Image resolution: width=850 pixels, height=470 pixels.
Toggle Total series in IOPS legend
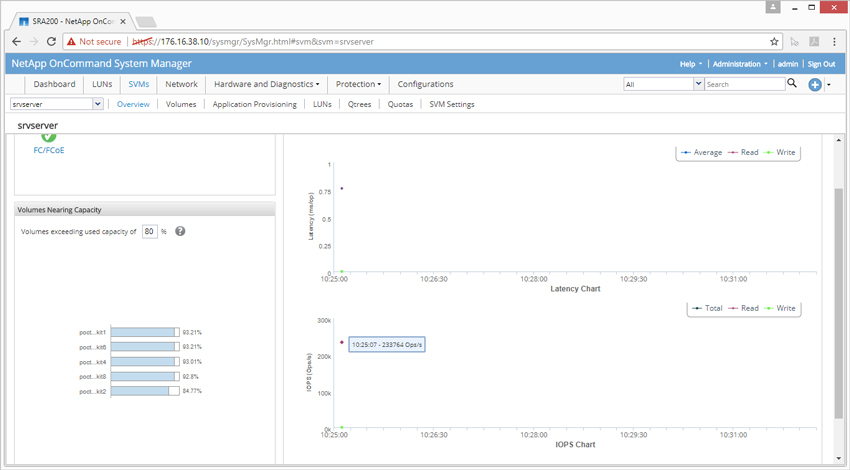pos(707,308)
